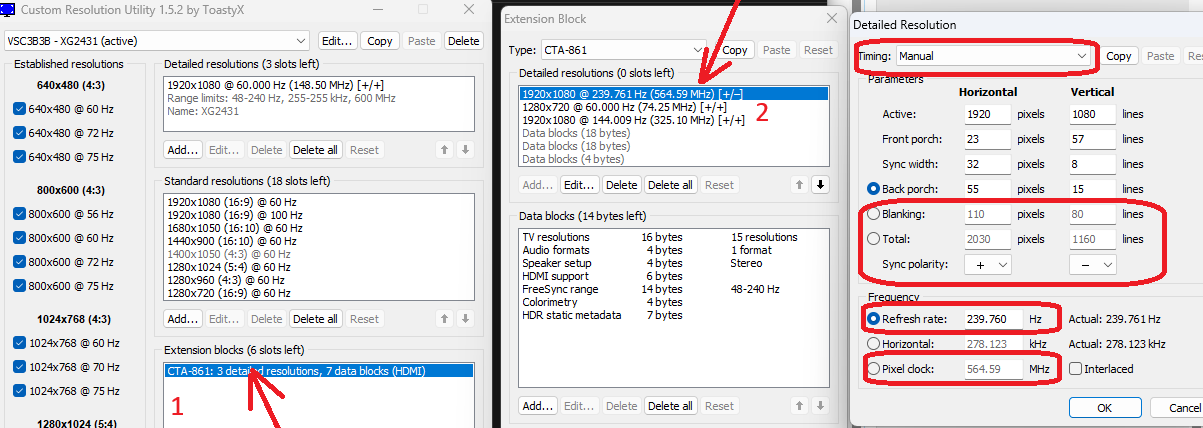The height and width of the screenshot is (428, 1203).
Task: Open horizontal sync polarity plus dropdown
Action: tap(988, 264)
